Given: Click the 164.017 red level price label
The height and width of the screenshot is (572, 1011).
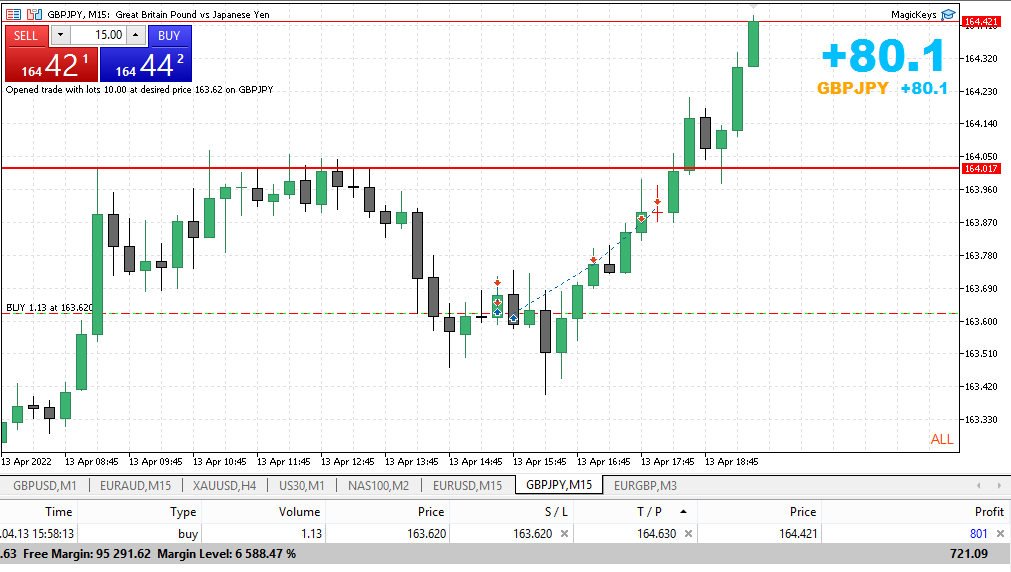Looking at the screenshot, I should (x=981, y=168).
